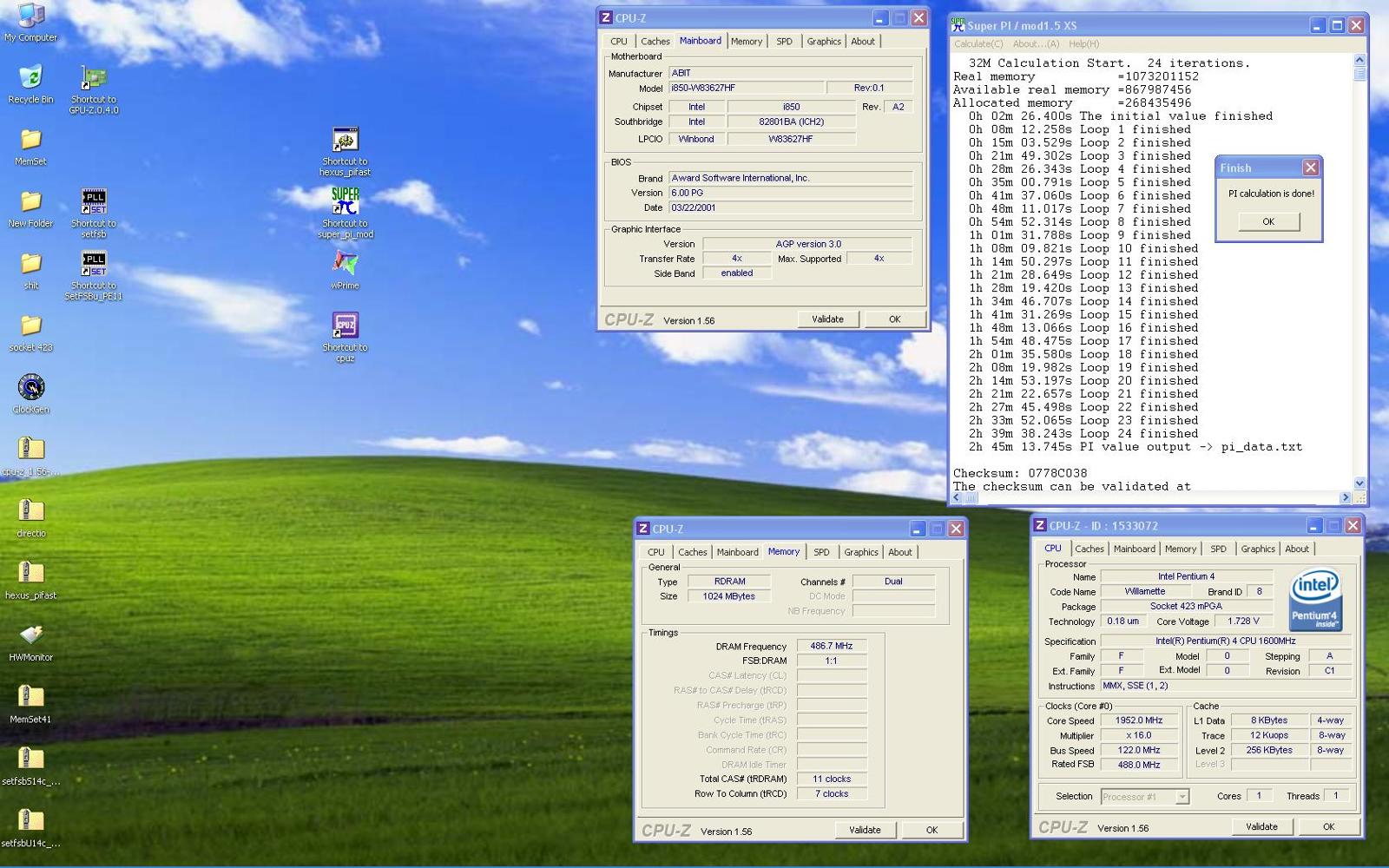
Task: Click the i850-W83627HF model field
Action: click(x=746, y=88)
